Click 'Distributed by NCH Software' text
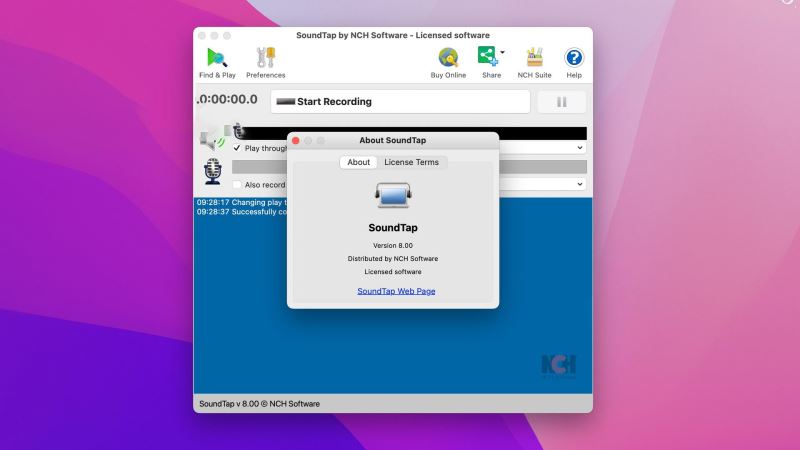This screenshot has height=450, width=800. point(393,259)
